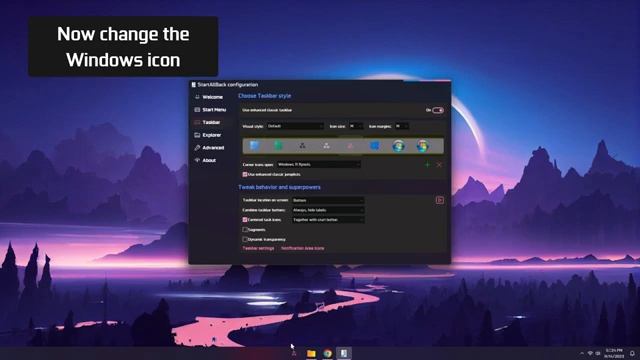Open Taskbar location on screen dropdown
The height and width of the screenshot is (360, 640).
tap(328, 200)
